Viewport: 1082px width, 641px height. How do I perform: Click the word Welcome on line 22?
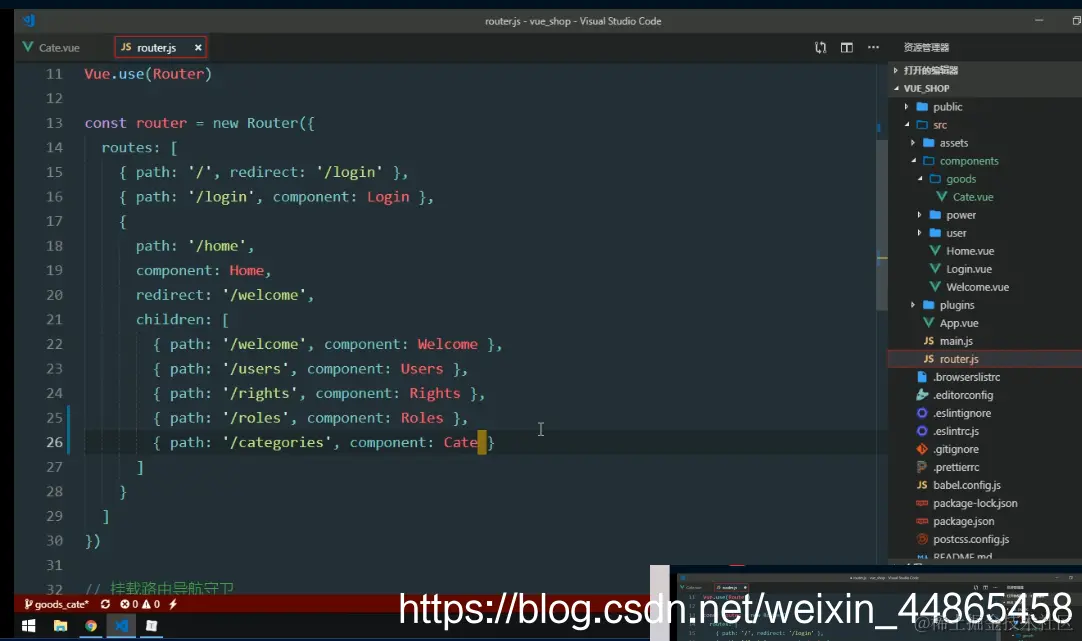(x=447, y=344)
